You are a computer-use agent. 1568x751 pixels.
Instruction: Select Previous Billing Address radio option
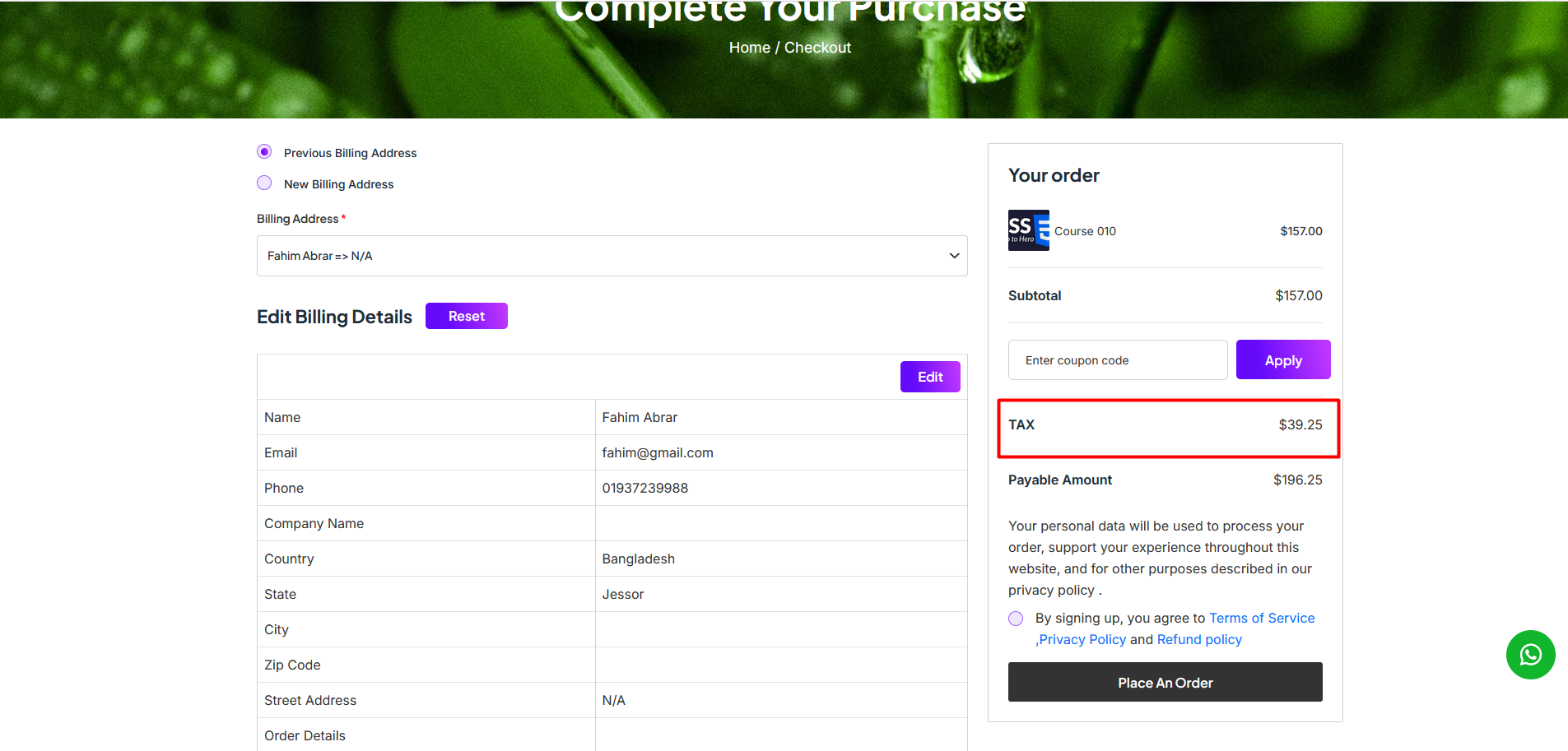pyautogui.click(x=264, y=151)
